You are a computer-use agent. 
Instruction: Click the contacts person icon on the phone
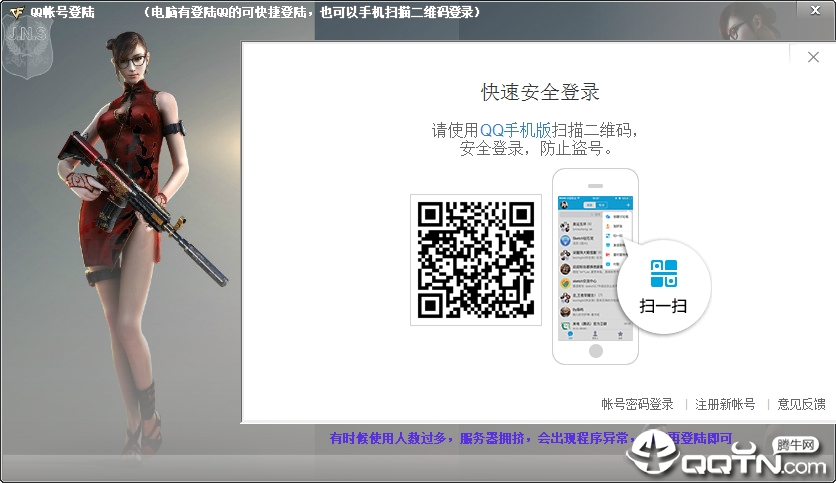pos(595,335)
